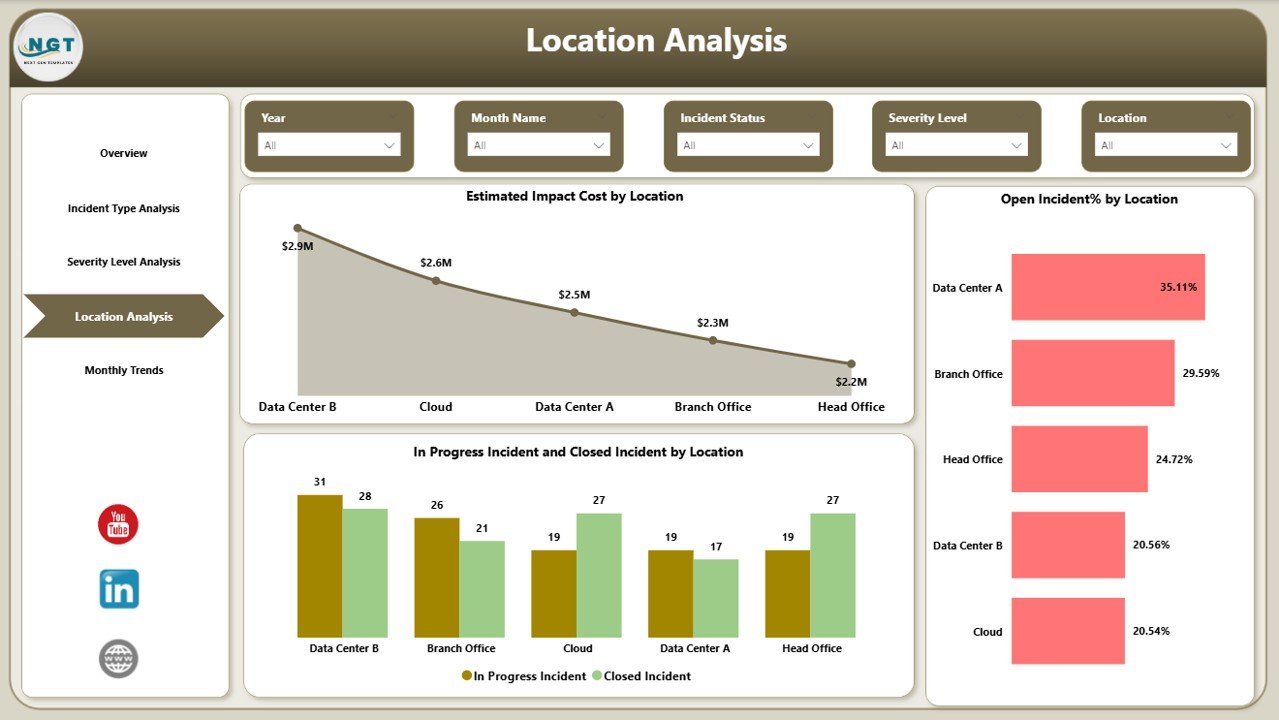Switch to the Overview page
This screenshot has width=1279, height=720.
[x=123, y=153]
